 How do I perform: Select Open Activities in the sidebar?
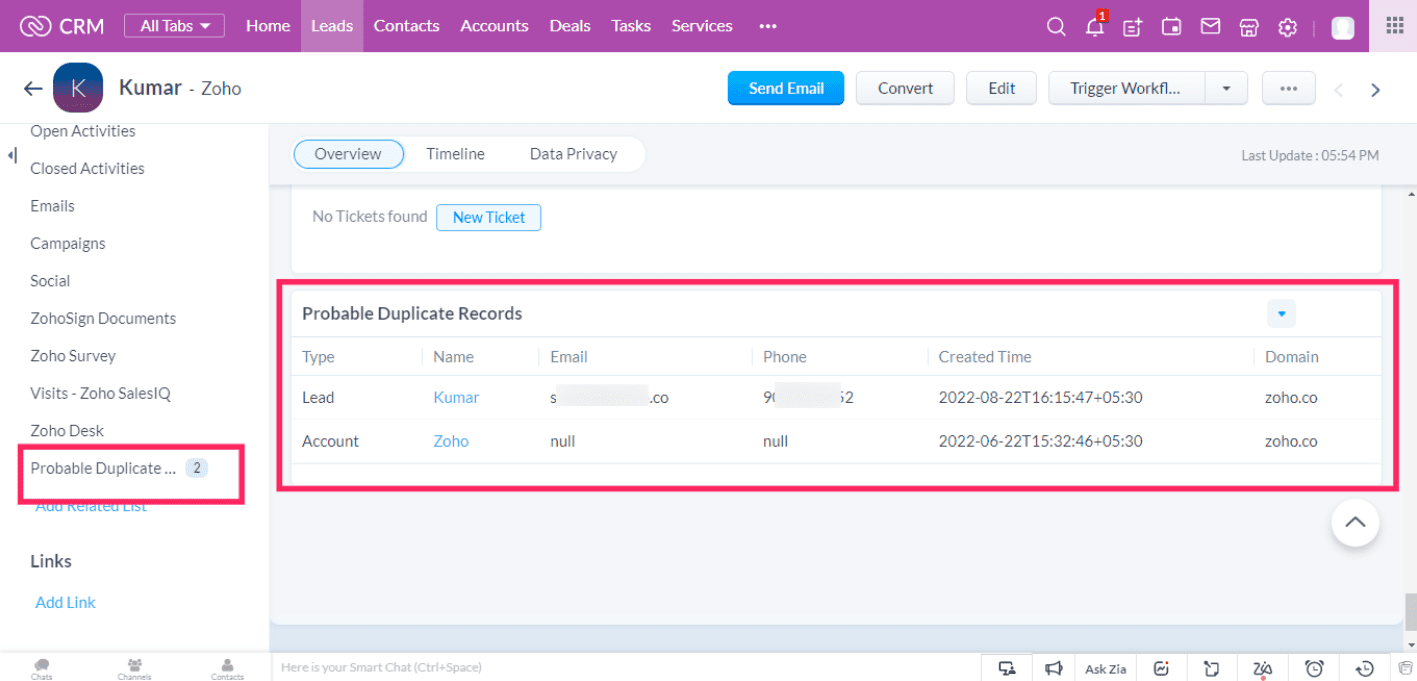coord(83,131)
